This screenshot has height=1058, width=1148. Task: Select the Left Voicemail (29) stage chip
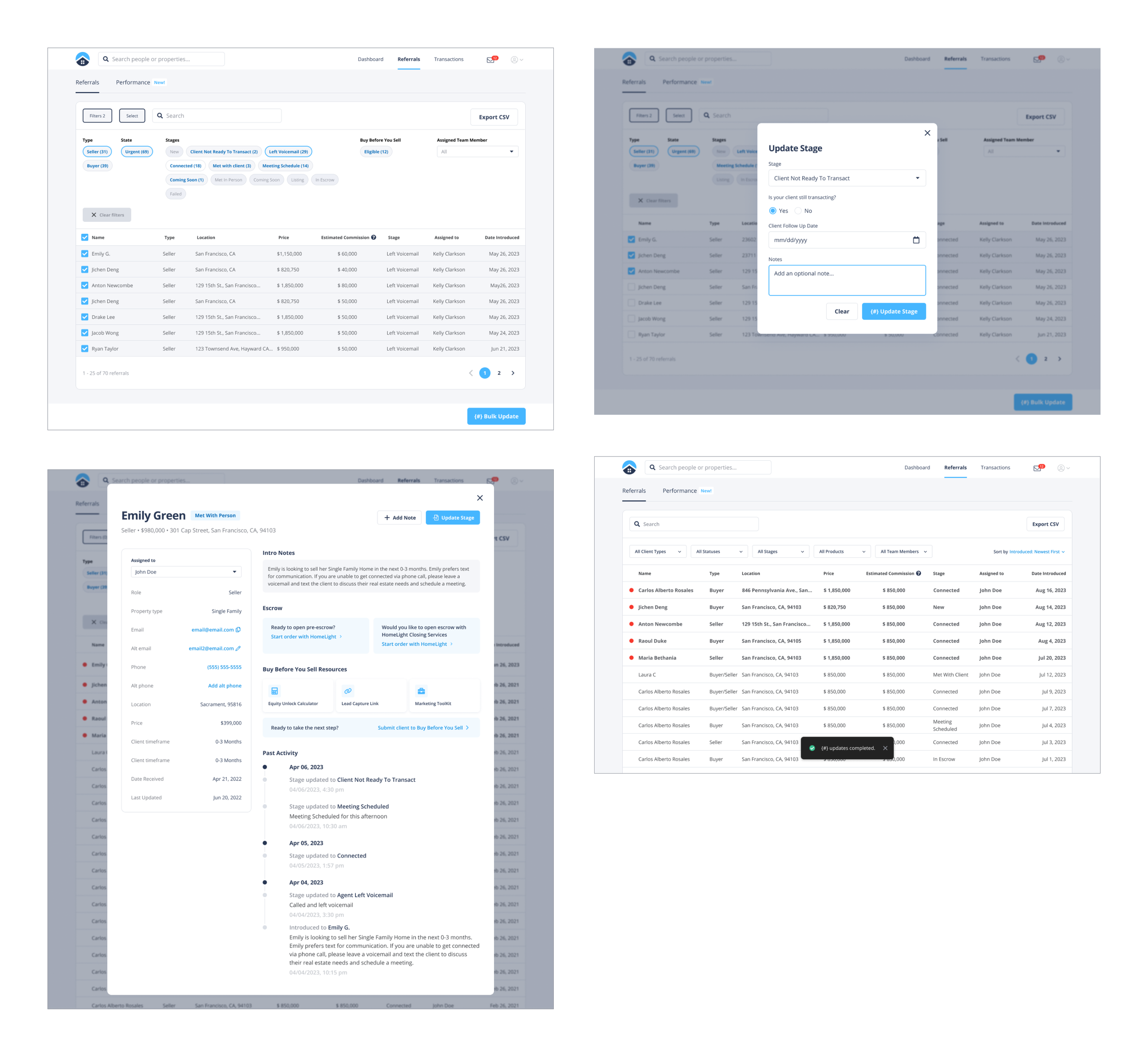288,152
